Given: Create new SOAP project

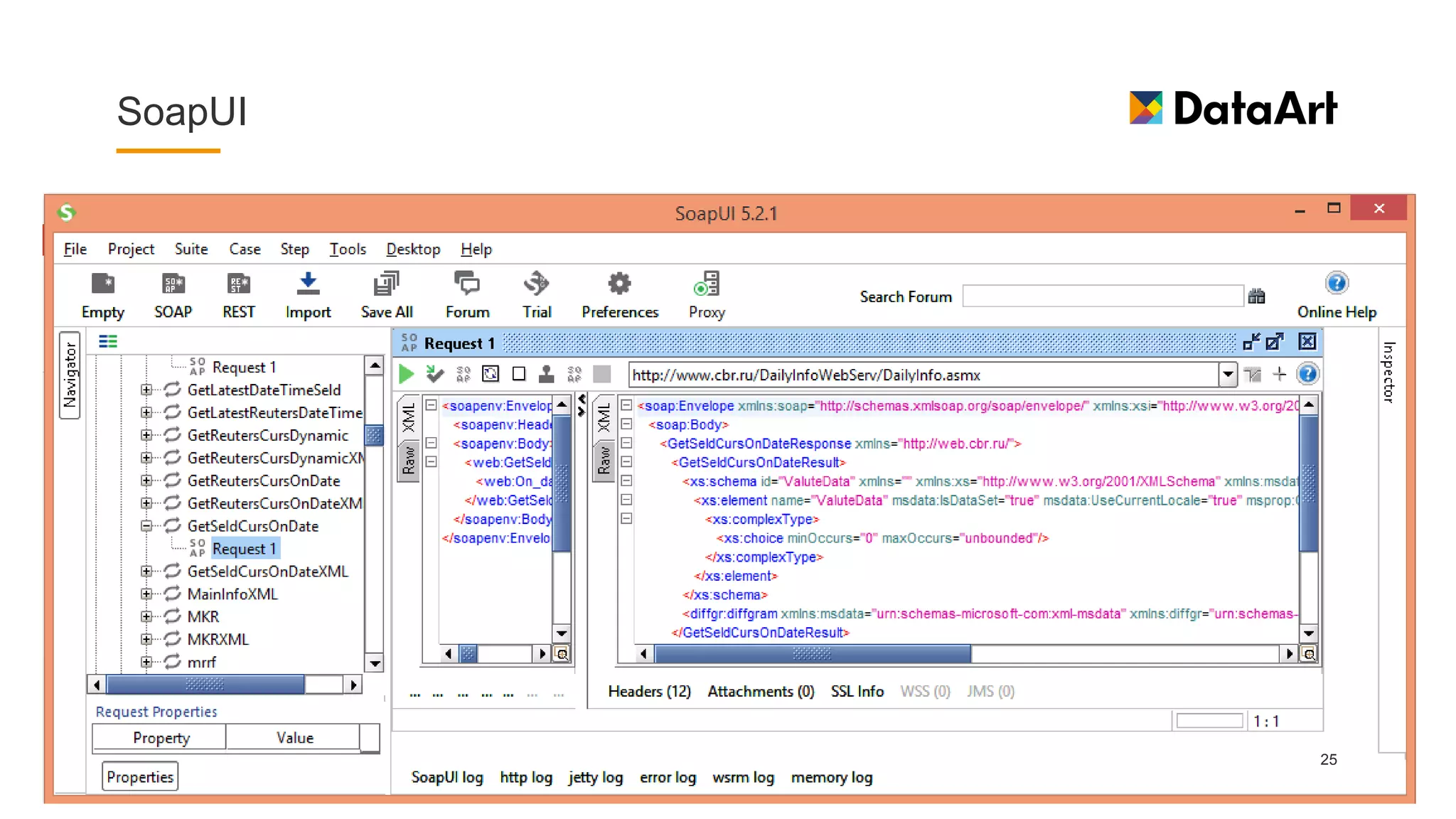Looking at the screenshot, I should pos(173,296).
